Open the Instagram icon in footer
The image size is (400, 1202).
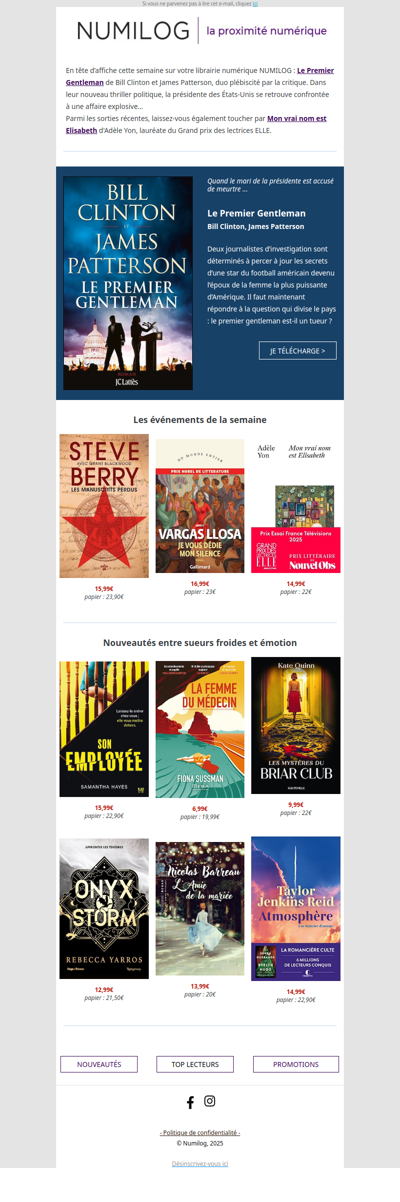210,1101
